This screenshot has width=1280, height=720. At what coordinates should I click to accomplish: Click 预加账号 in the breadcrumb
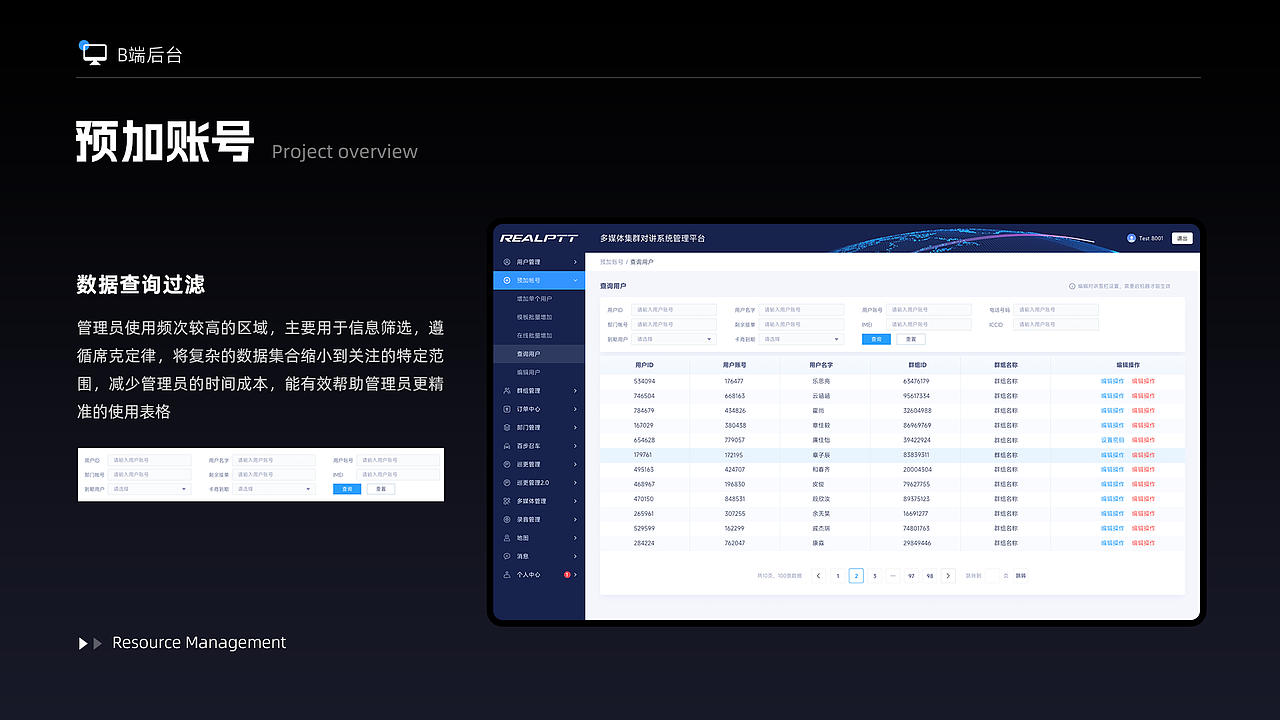[x=611, y=262]
